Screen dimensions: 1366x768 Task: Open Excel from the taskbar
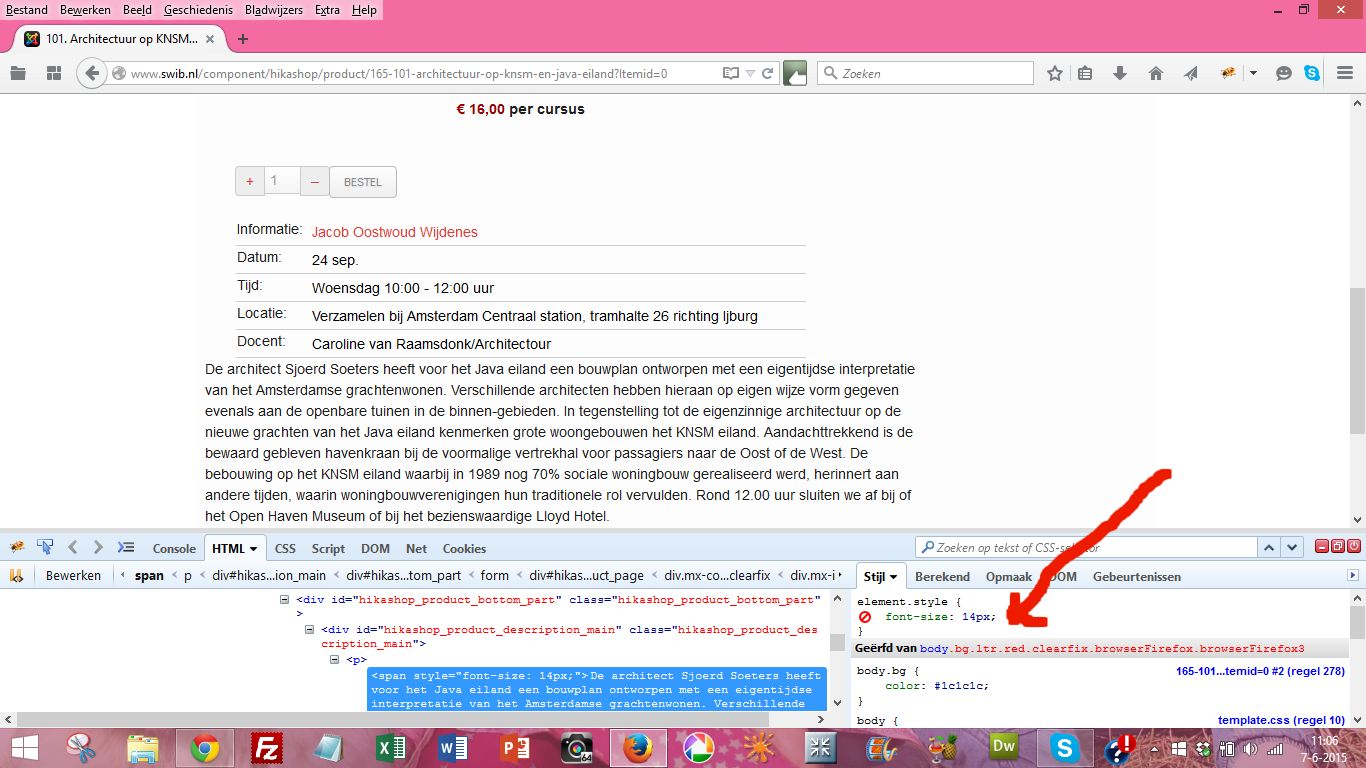(x=390, y=748)
